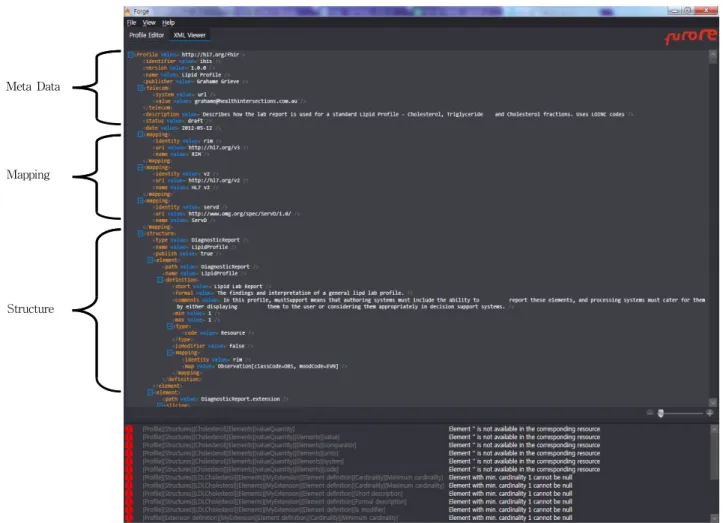Click the name value HL7 v2 line
Viewport: 726px width, 523px height.
185,187
